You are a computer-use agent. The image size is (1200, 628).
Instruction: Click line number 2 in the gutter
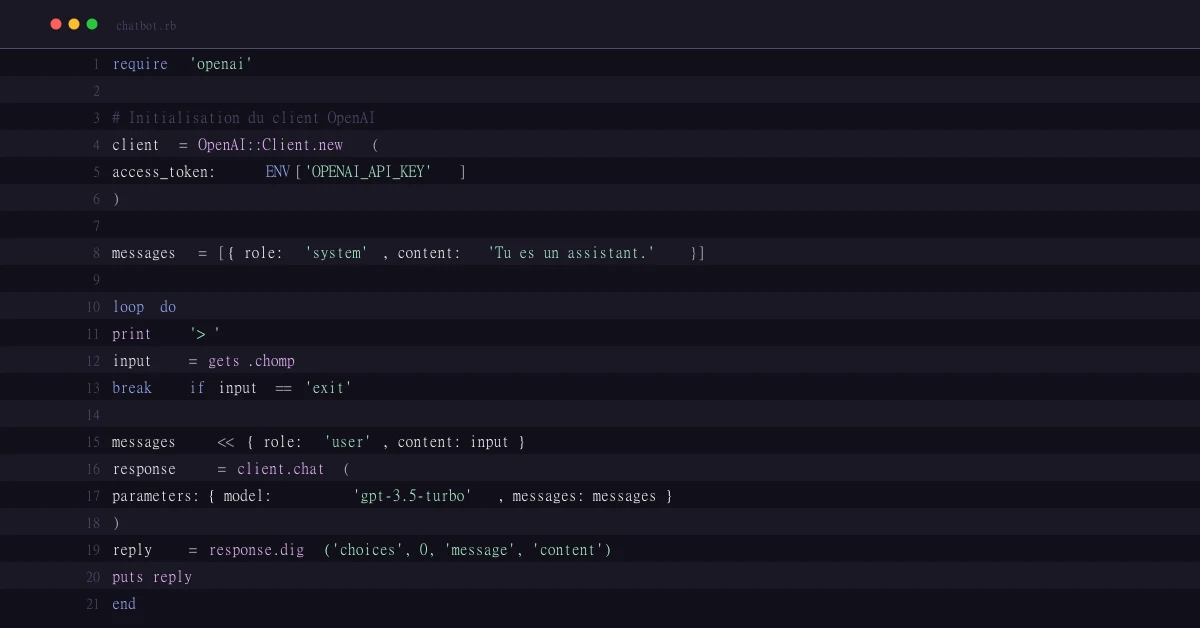pos(97,91)
